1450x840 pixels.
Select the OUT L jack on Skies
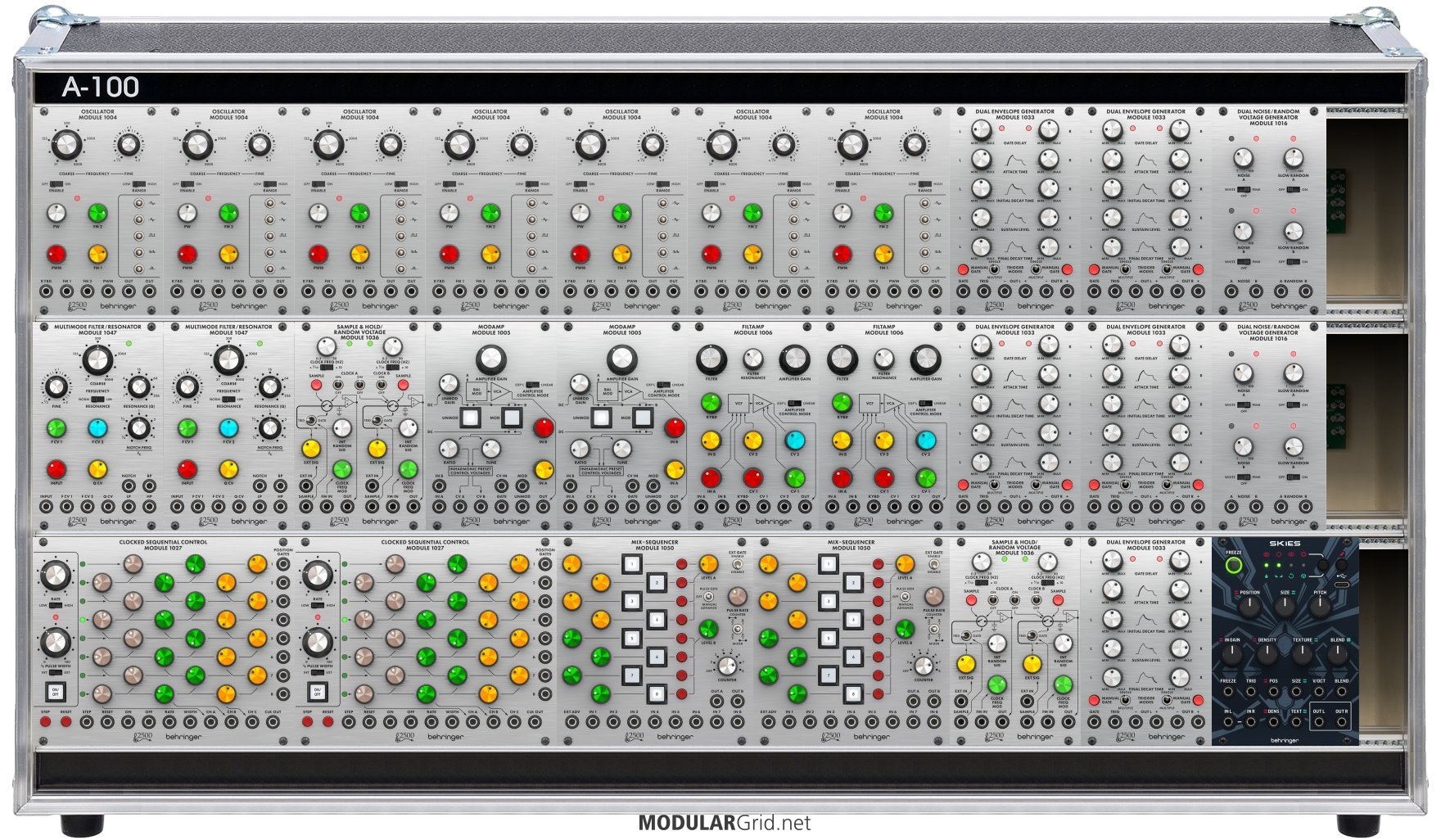coord(1319,724)
